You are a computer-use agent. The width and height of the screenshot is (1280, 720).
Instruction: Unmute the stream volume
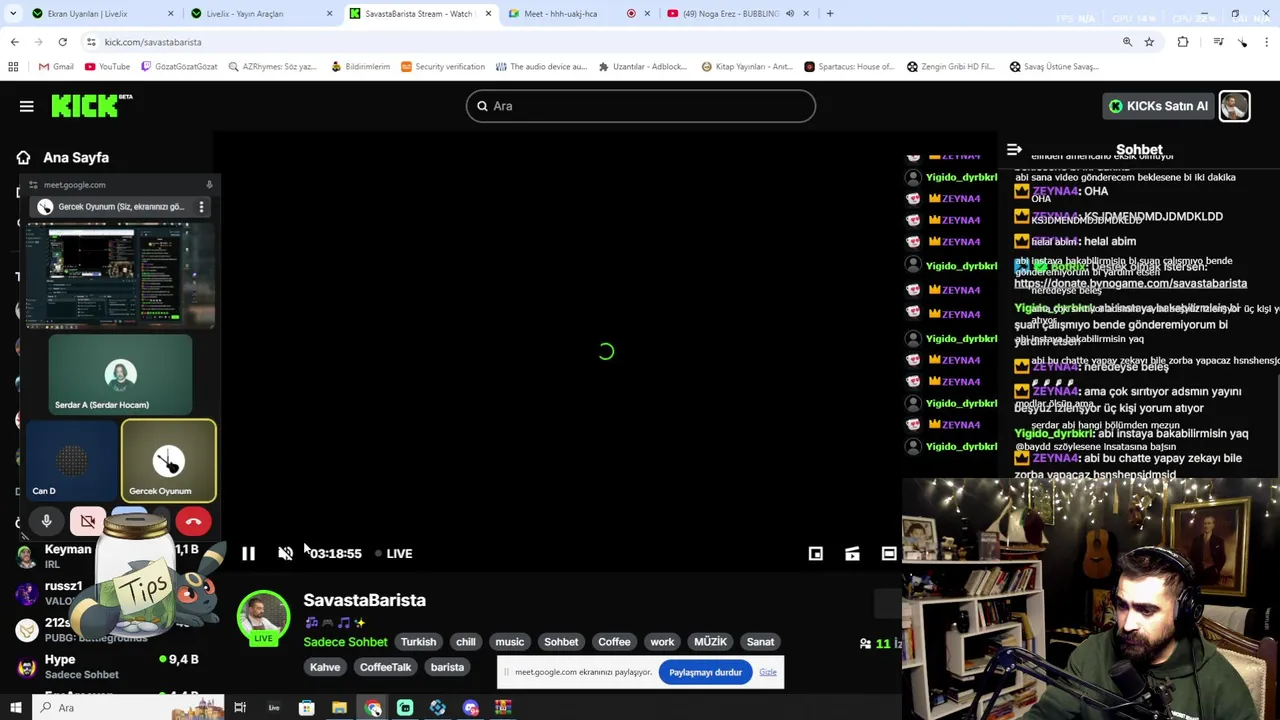point(285,553)
